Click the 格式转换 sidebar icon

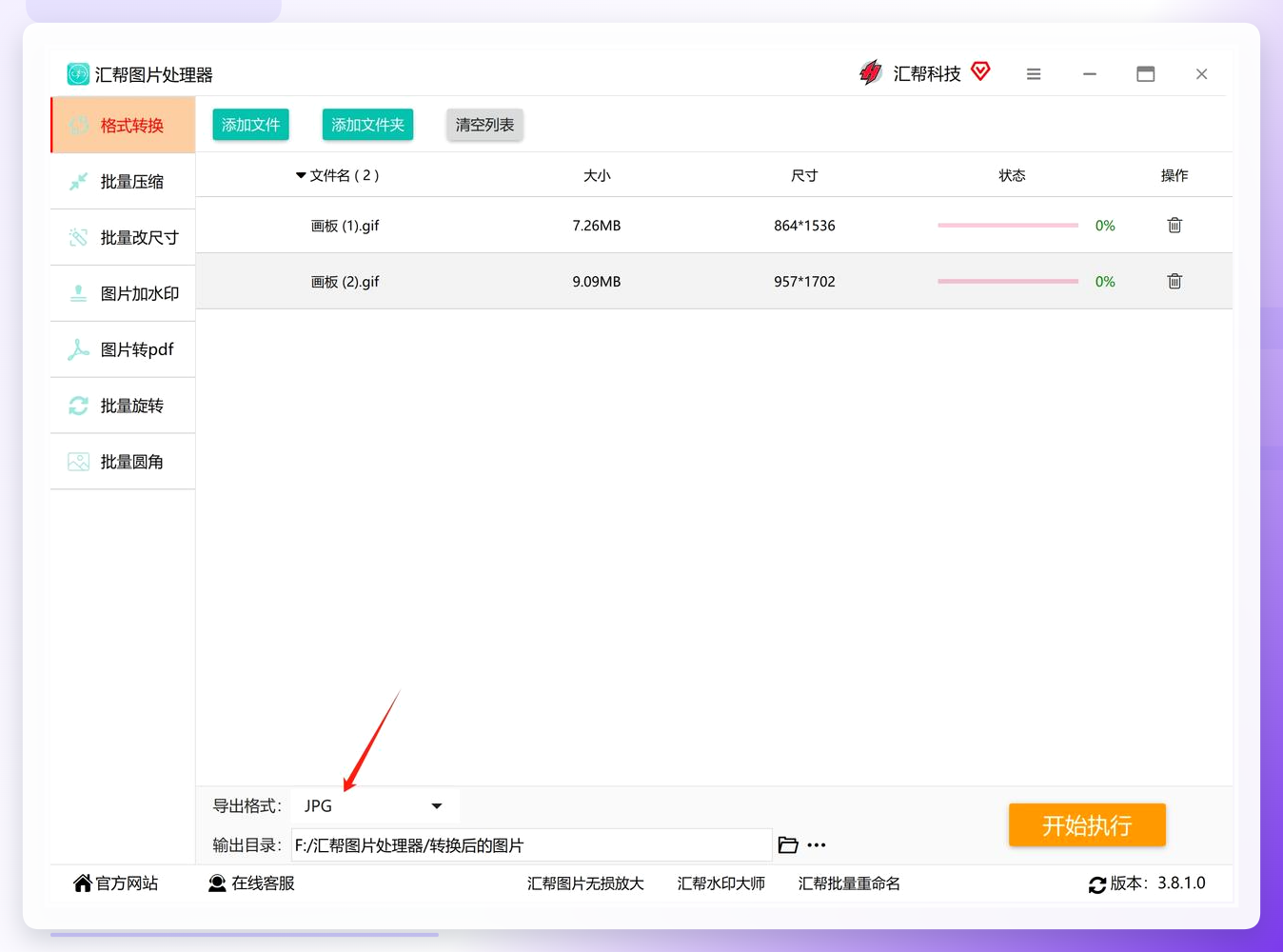(78, 126)
